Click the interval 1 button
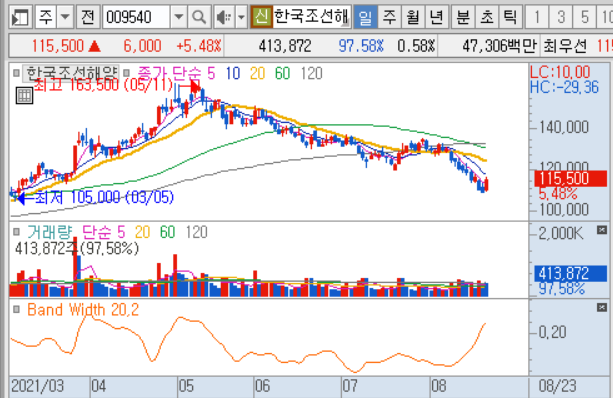Image resolution: width=613 pixels, height=398 pixels. (x=537, y=17)
